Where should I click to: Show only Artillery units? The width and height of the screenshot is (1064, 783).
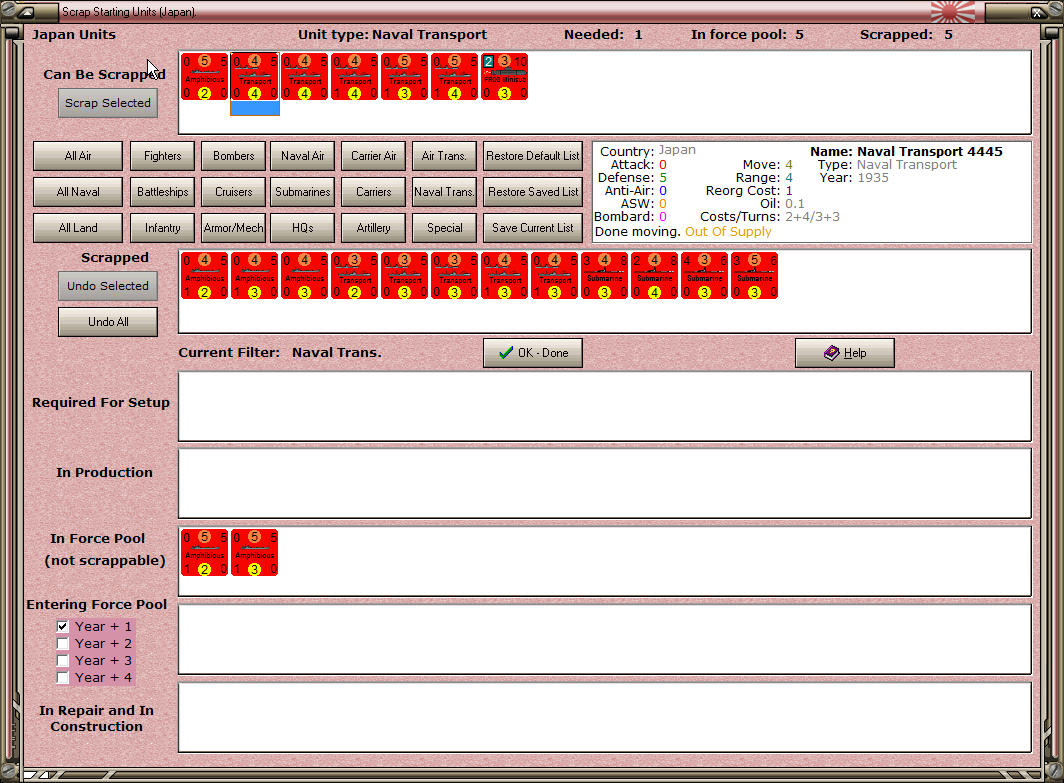[374, 228]
